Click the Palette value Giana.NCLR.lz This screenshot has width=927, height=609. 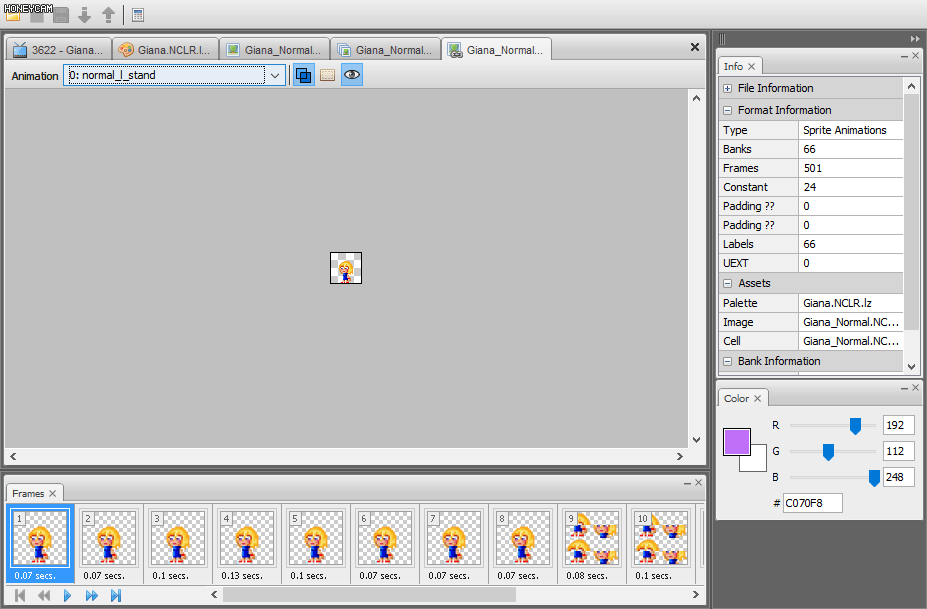[851, 303]
